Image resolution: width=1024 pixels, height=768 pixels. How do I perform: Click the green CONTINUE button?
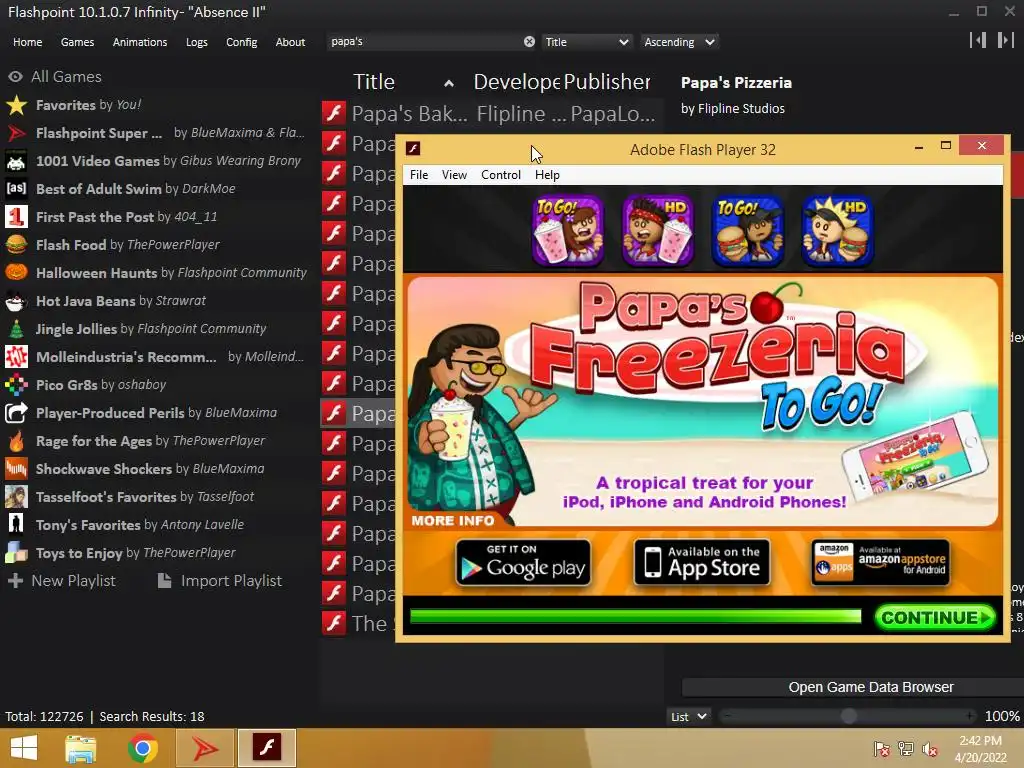click(x=935, y=617)
